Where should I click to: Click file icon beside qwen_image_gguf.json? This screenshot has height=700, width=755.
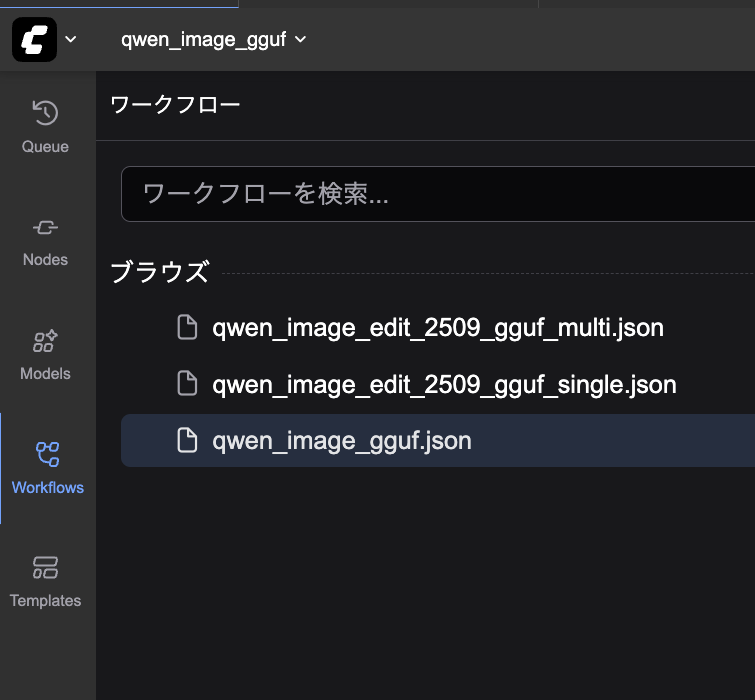click(187, 441)
